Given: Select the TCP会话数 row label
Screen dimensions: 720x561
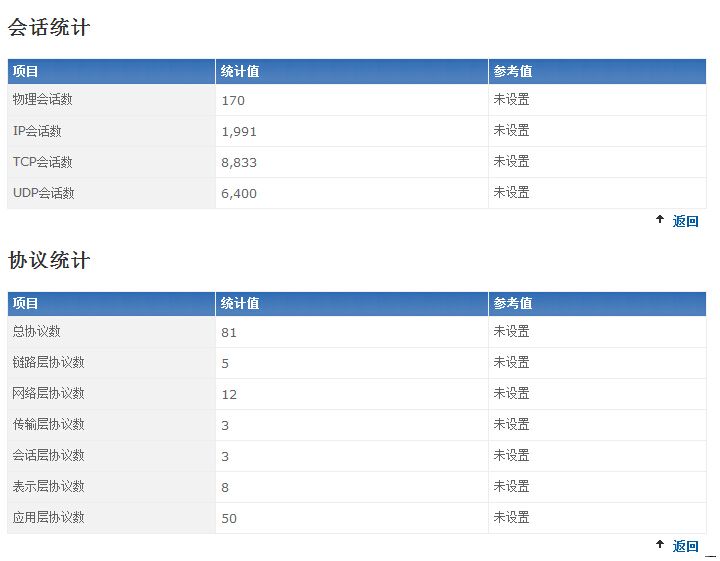Looking at the screenshot, I should (43, 161).
